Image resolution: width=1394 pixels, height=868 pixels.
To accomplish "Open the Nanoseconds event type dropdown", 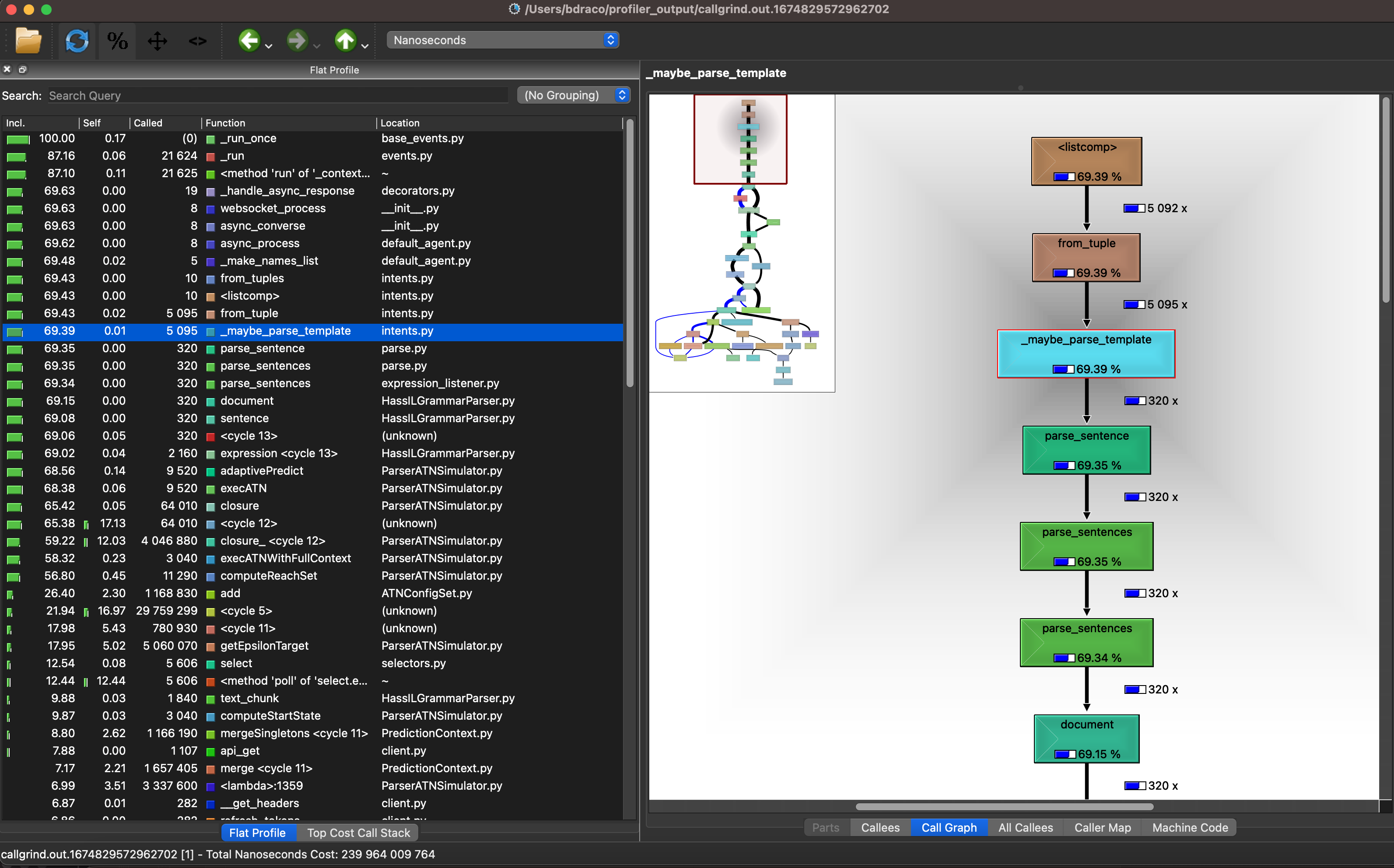I will pos(502,40).
